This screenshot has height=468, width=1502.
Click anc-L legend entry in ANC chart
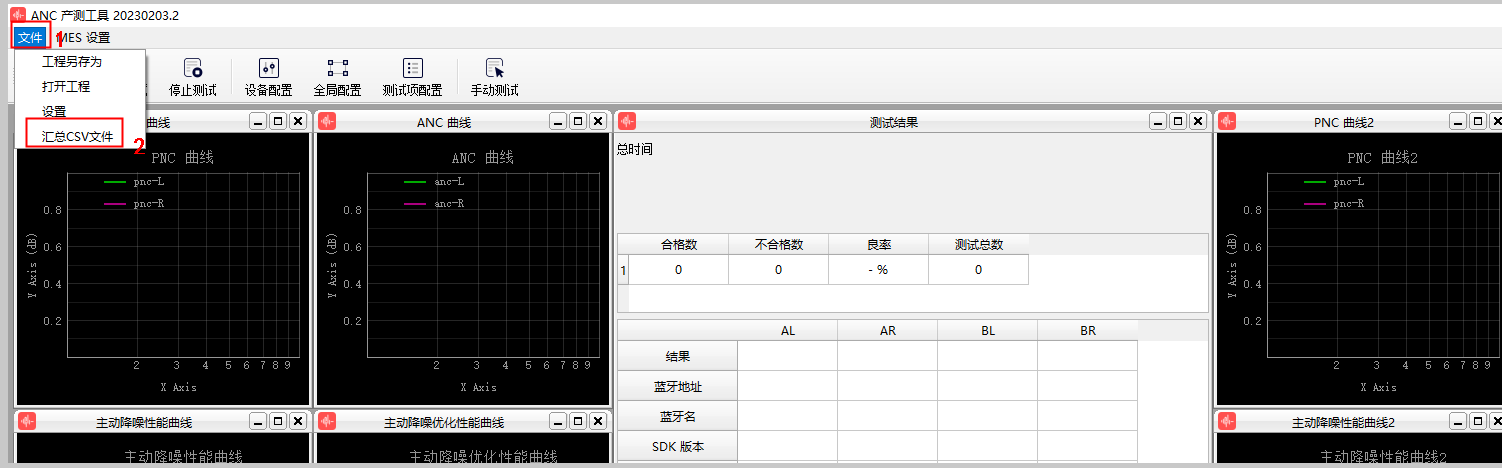pyautogui.click(x=434, y=182)
